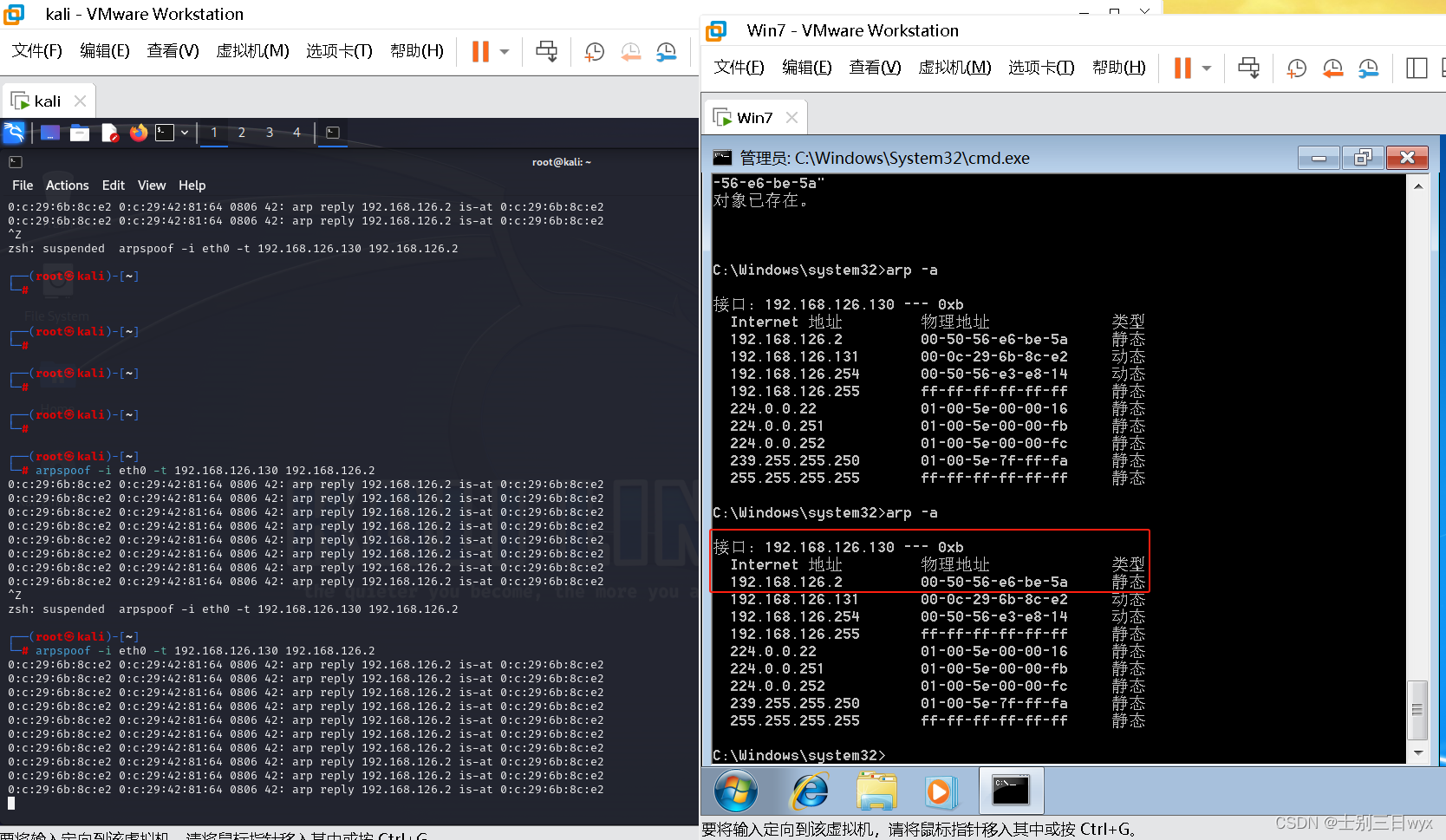Open pause dropdown arrow in kali VMware window
1446x840 pixels.
pos(505,52)
